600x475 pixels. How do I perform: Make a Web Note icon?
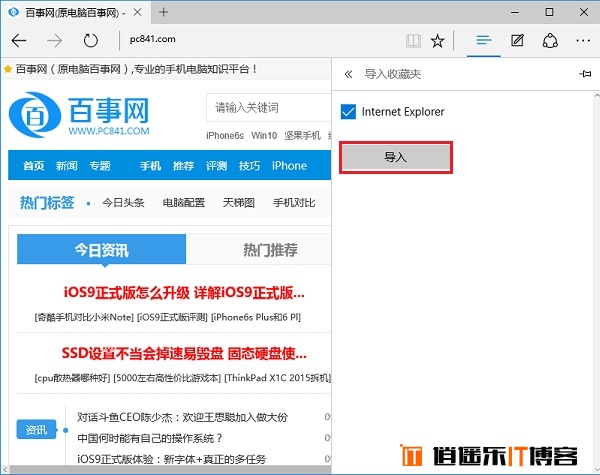(517, 40)
